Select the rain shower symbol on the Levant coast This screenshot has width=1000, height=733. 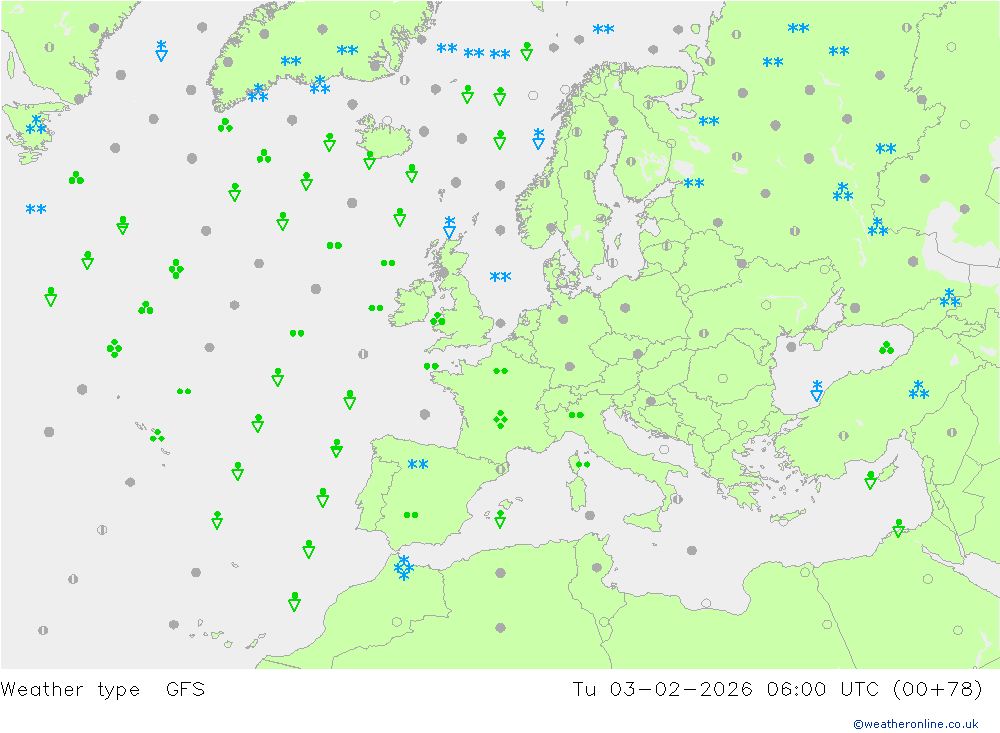tap(899, 528)
